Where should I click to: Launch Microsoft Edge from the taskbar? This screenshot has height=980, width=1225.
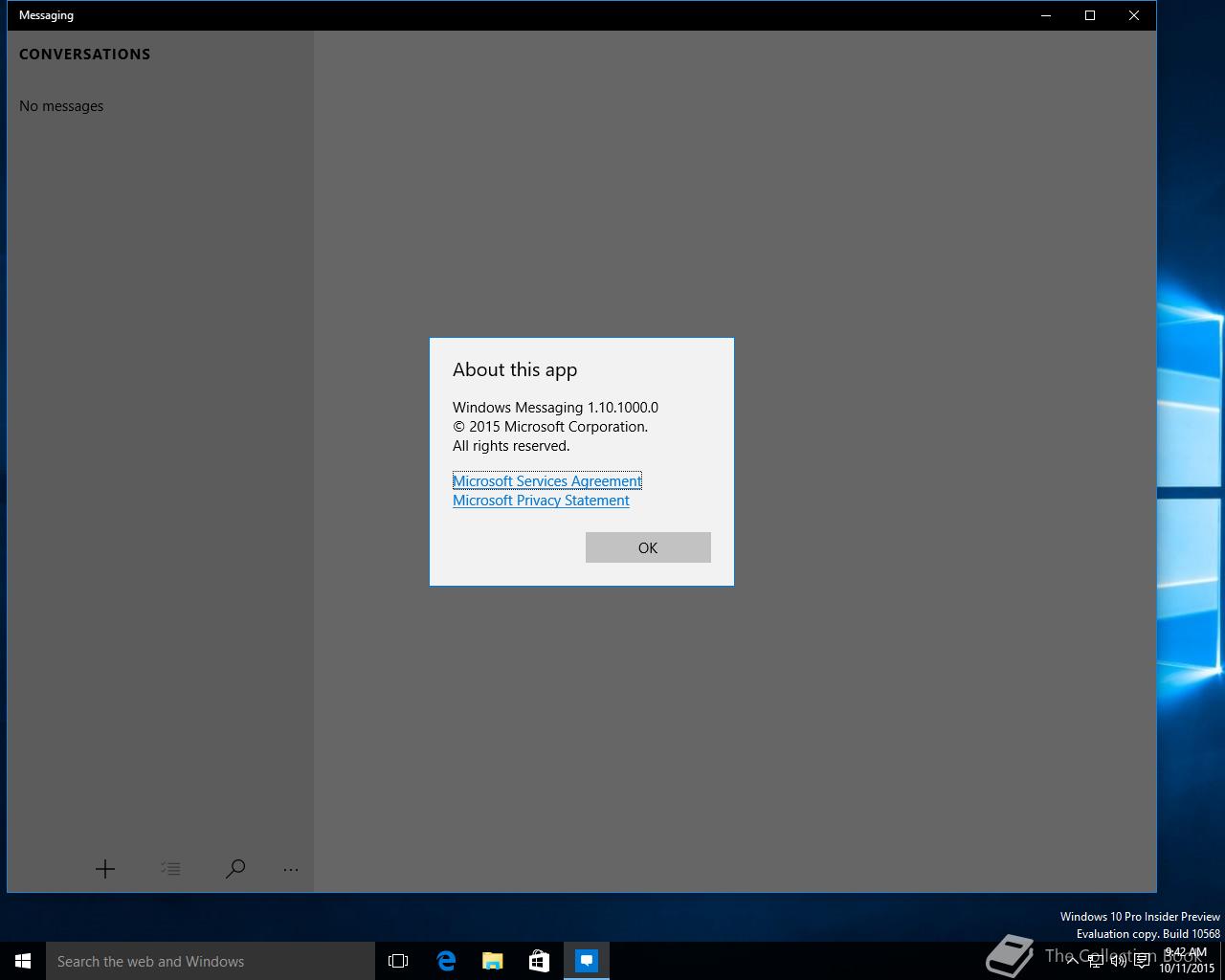click(x=446, y=961)
